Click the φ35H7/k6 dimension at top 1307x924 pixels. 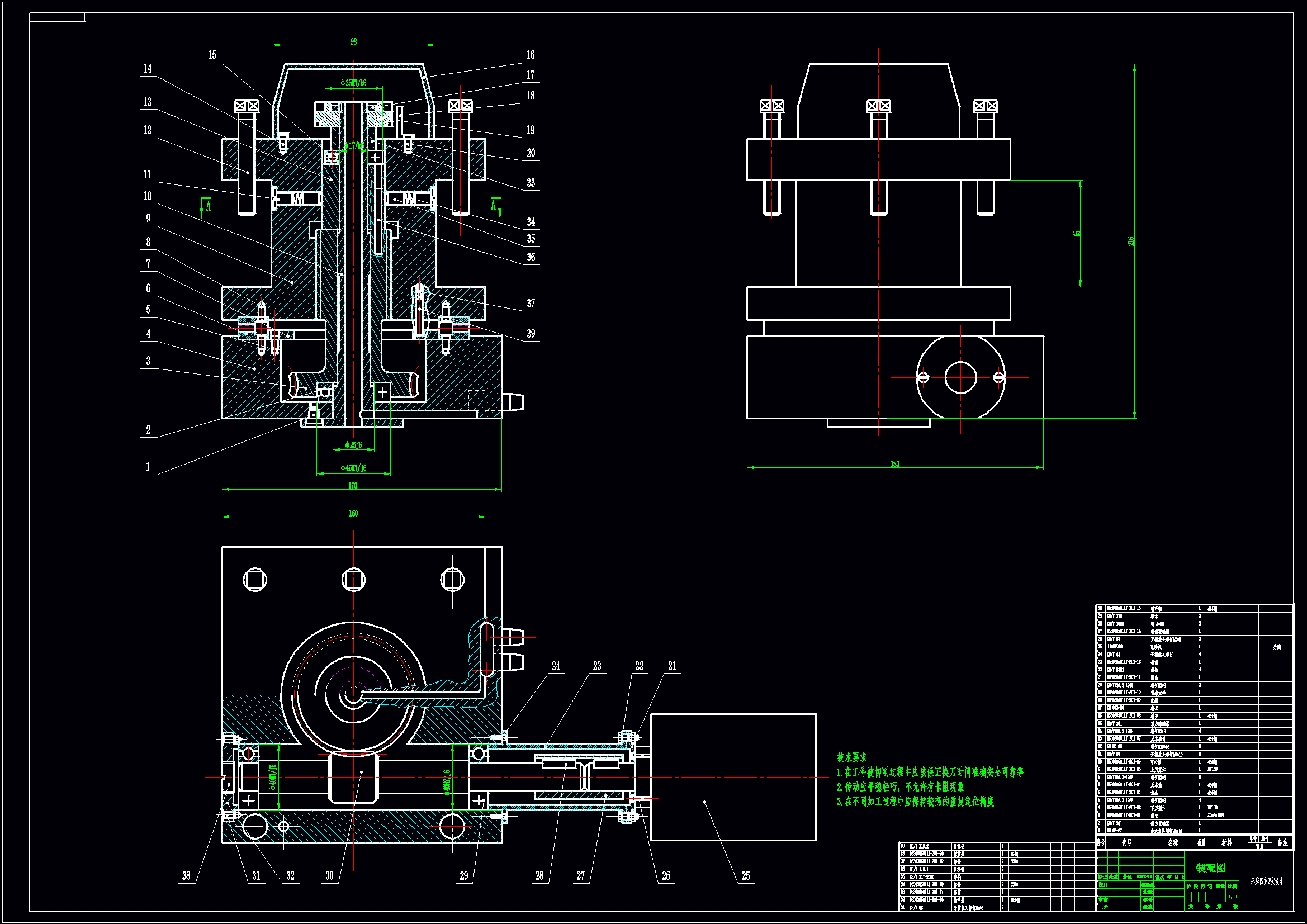(353, 83)
